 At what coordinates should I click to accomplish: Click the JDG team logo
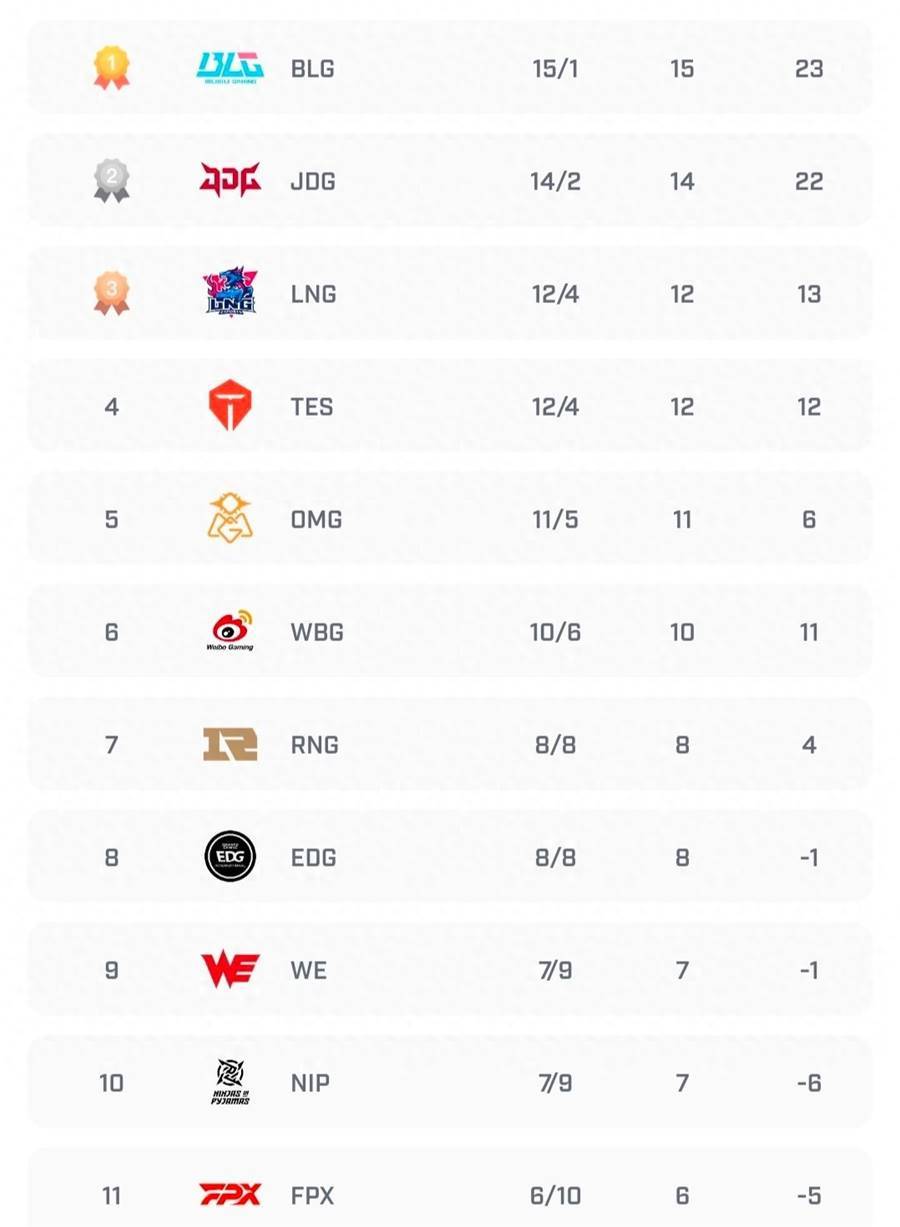tap(230, 180)
